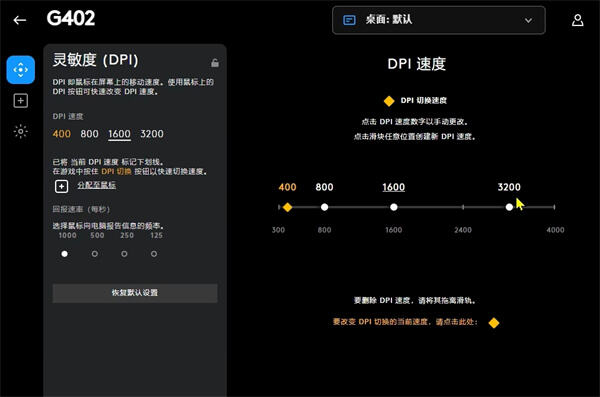
Task: Click the 400 yellow diamond slider handle
Action: click(287, 207)
